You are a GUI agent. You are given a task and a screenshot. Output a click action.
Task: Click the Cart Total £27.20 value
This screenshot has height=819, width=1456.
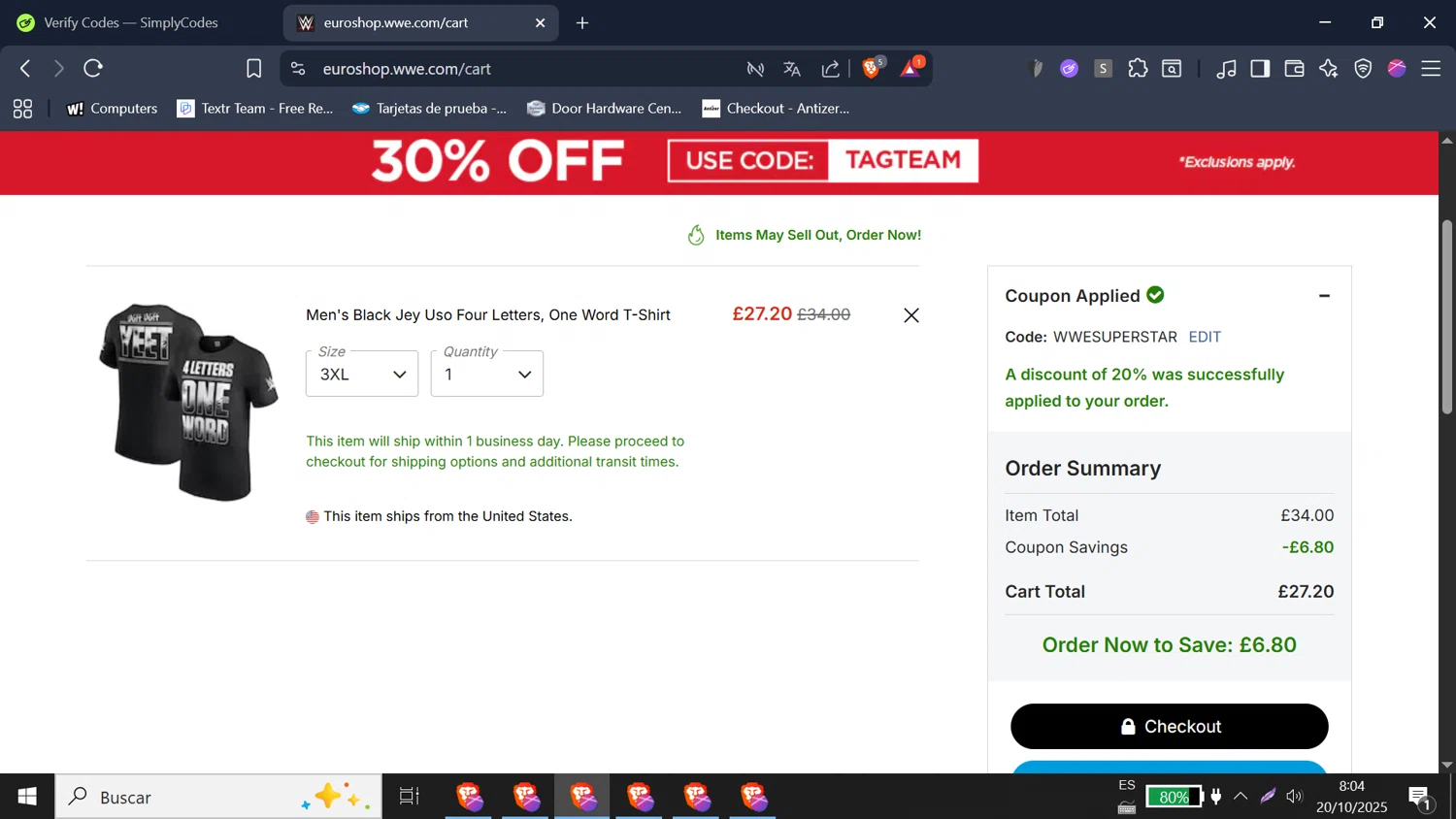pyautogui.click(x=1306, y=591)
